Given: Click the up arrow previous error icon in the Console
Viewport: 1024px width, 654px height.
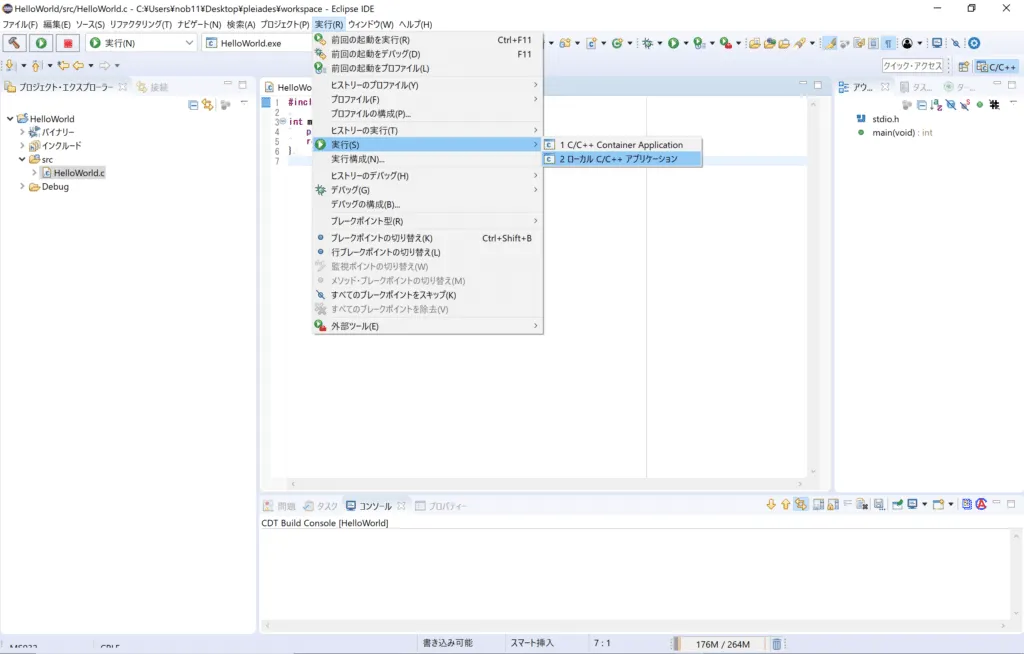Looking at the screenshot, I should 786,504.
